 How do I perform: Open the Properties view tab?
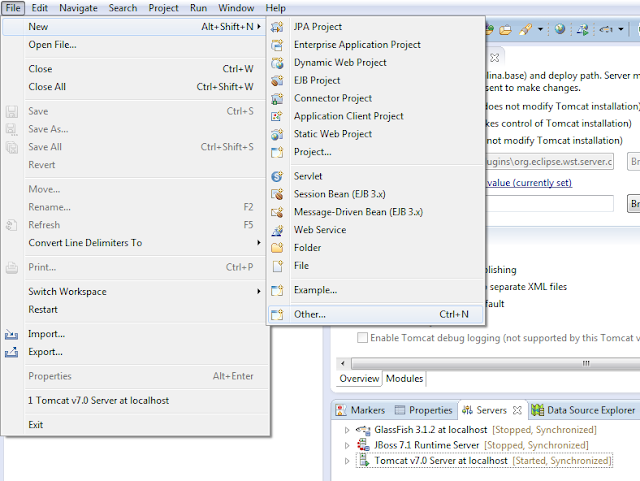pos(424,410)
